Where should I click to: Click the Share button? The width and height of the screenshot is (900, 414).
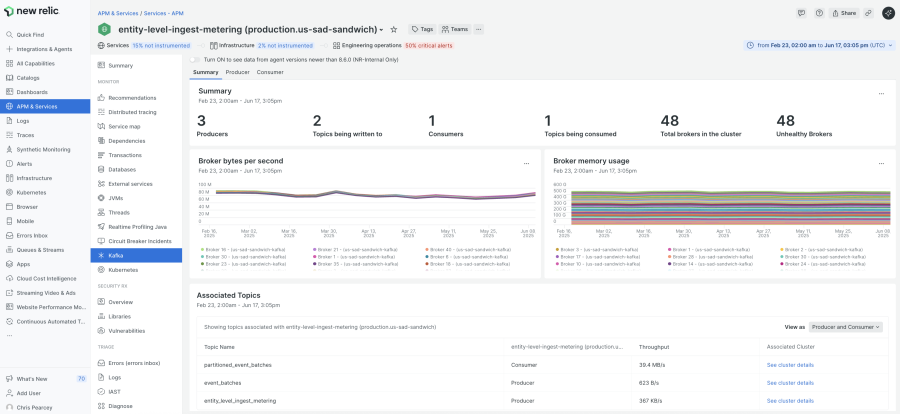844,13
